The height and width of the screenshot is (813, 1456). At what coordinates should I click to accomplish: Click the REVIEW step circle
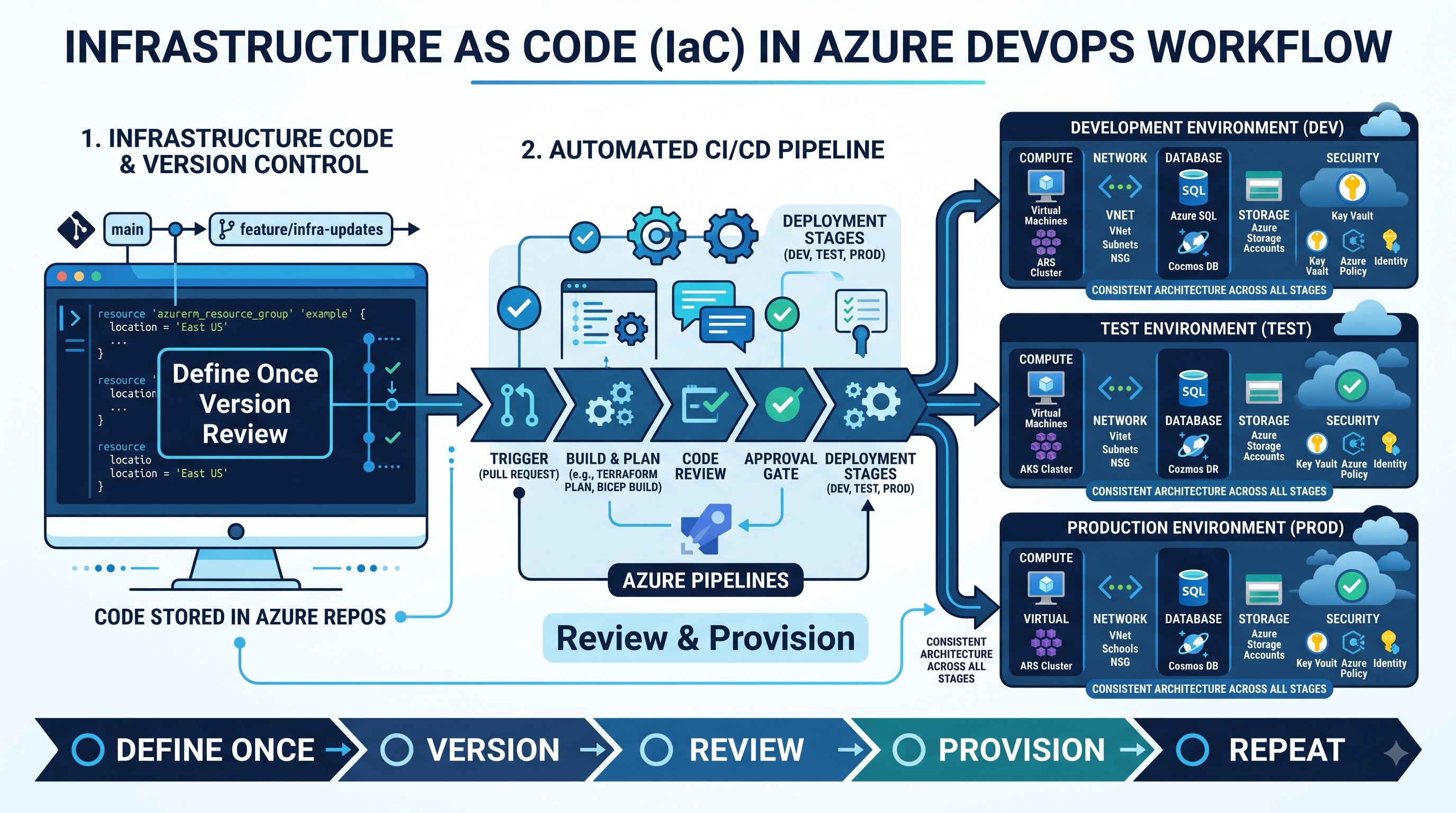(656, 749)
